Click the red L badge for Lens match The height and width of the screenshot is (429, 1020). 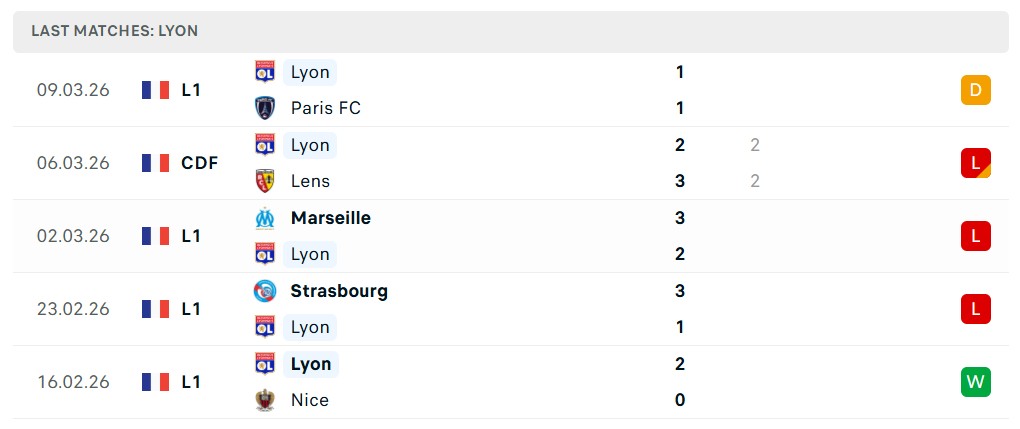(975, 163)
